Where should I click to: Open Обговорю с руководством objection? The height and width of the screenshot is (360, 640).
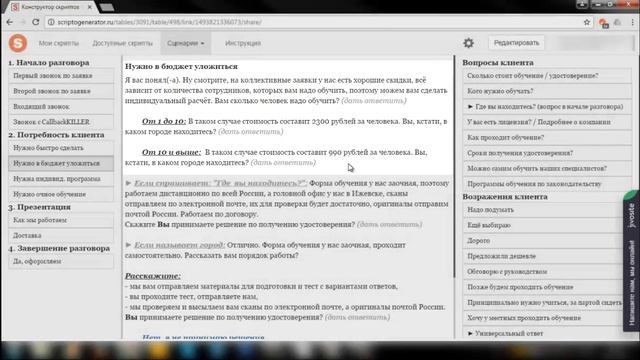(543, 272)
